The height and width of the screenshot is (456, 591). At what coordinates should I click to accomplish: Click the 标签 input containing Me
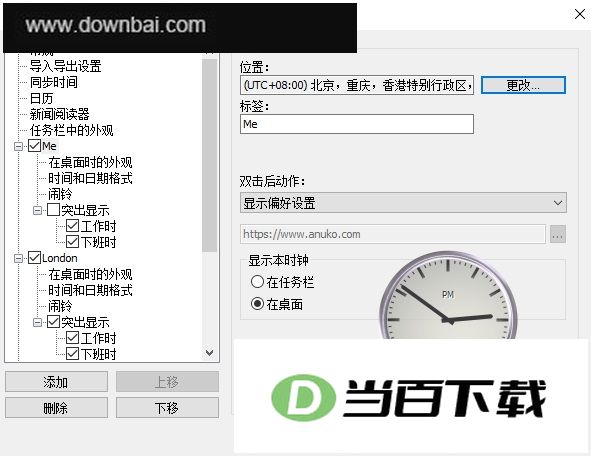click(x=357, y=124)
